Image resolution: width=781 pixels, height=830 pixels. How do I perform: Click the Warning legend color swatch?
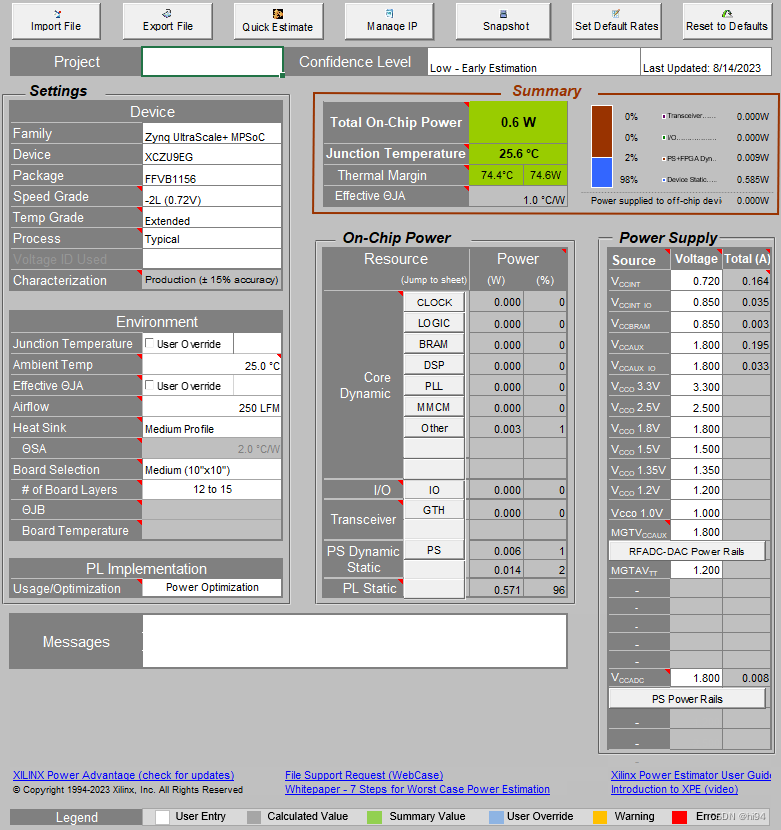(x=599, y=817)
